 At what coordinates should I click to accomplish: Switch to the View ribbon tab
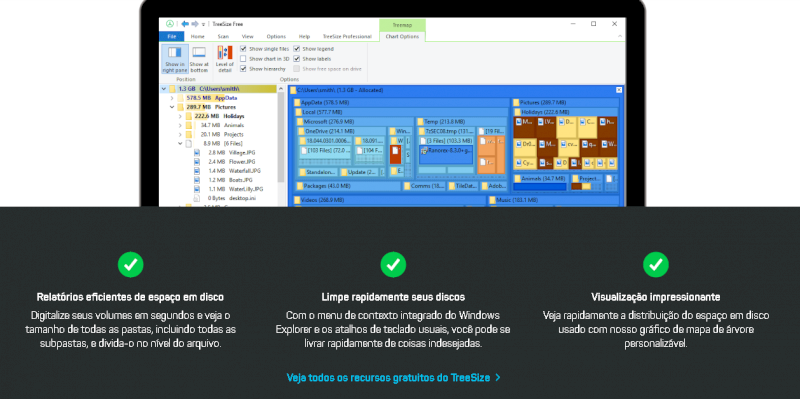[247, 37]
